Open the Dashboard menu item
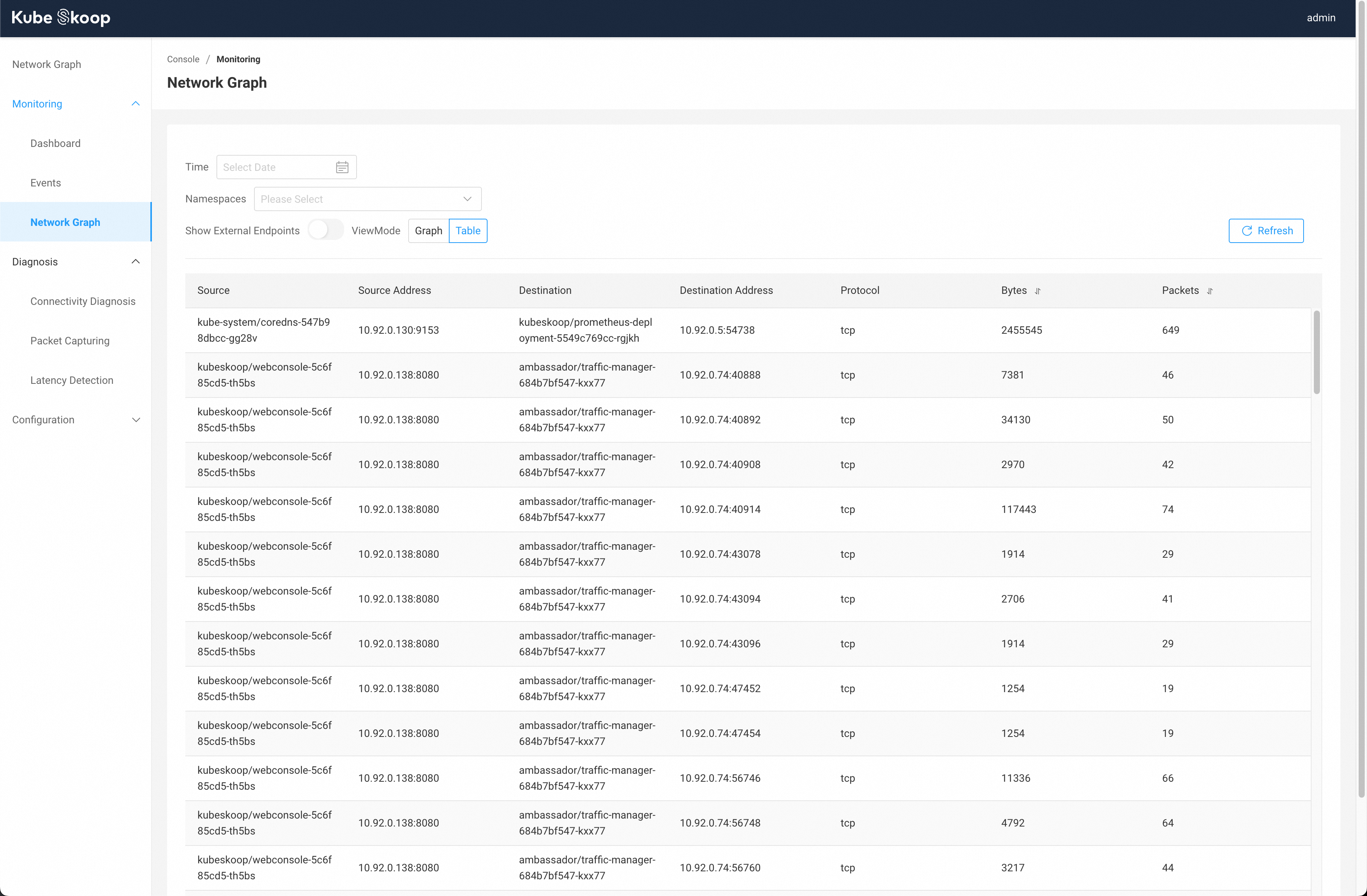The image size is (1367, 896). tap(56, 143)
